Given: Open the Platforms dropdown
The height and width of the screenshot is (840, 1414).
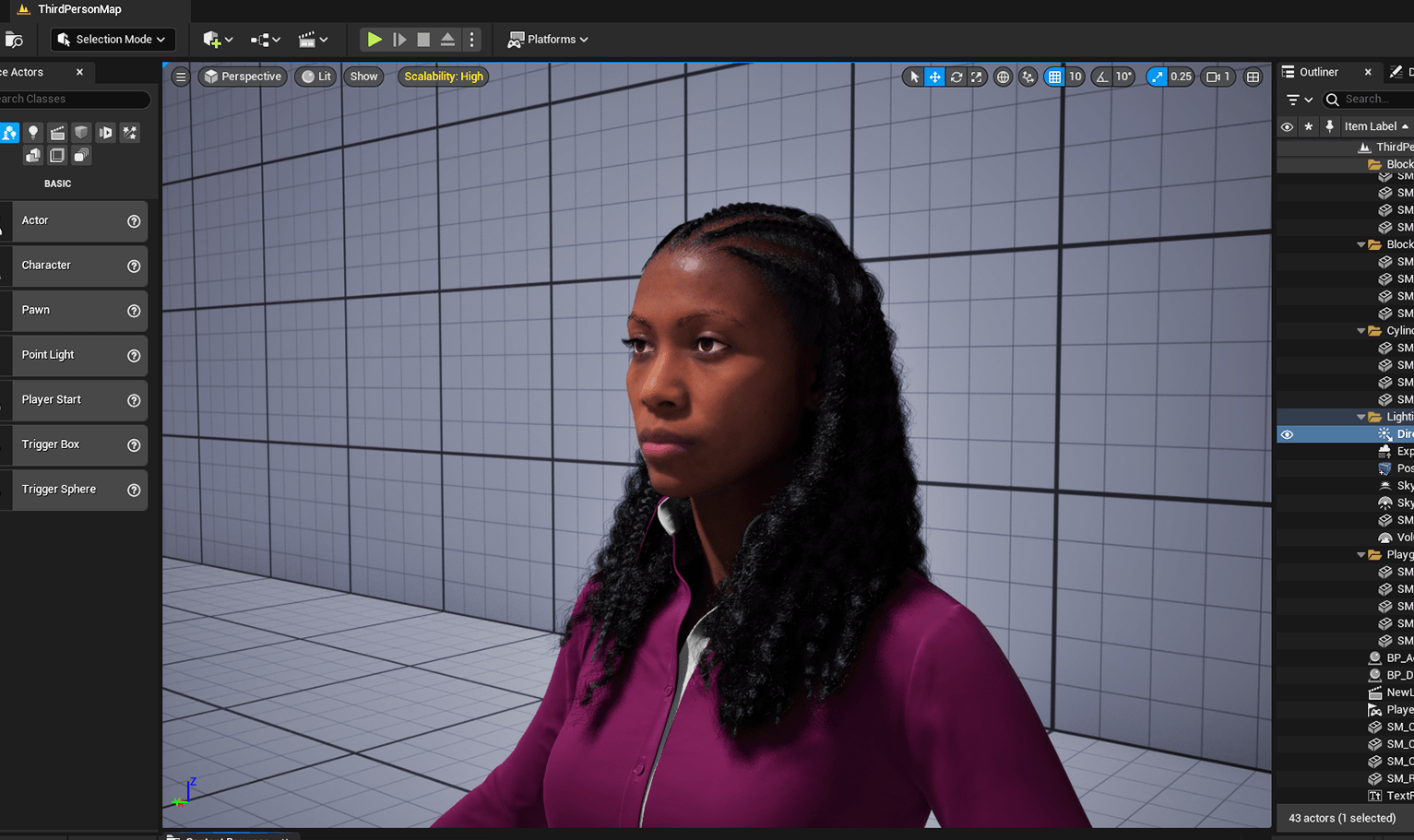Looking at the screenshot, I should pyautogui.click(x=548, y=40).
